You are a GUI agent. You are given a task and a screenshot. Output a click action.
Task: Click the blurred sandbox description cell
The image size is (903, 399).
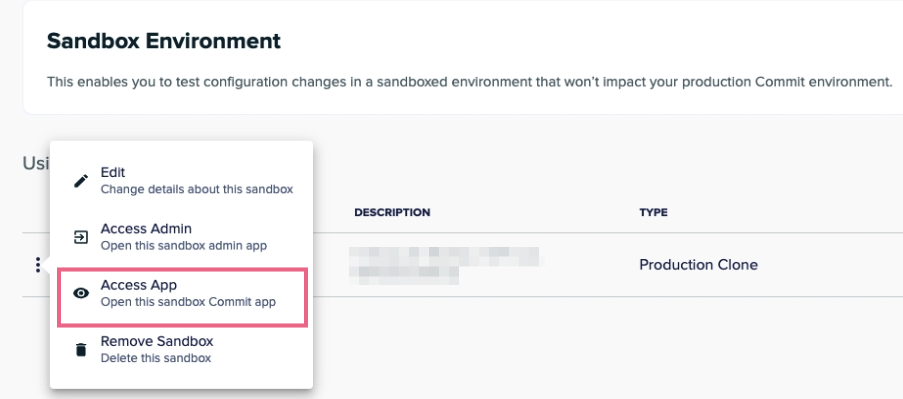tap(447, 265)
